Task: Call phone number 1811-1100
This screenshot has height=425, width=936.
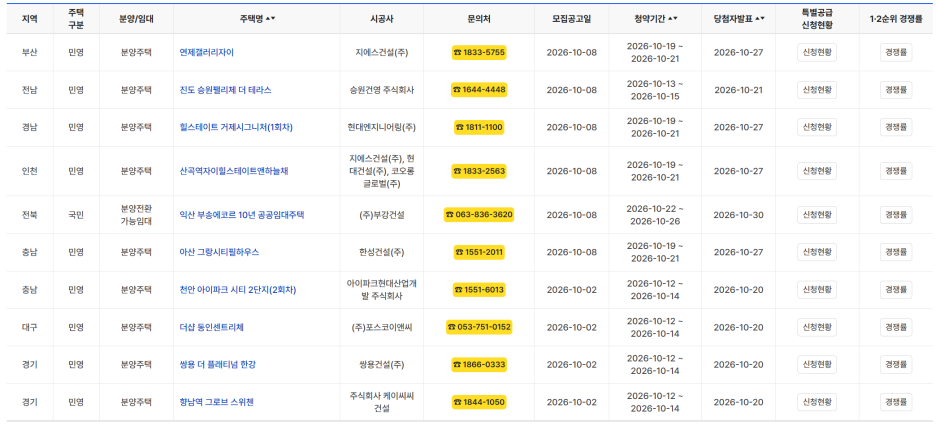Action: pos(479,127)
